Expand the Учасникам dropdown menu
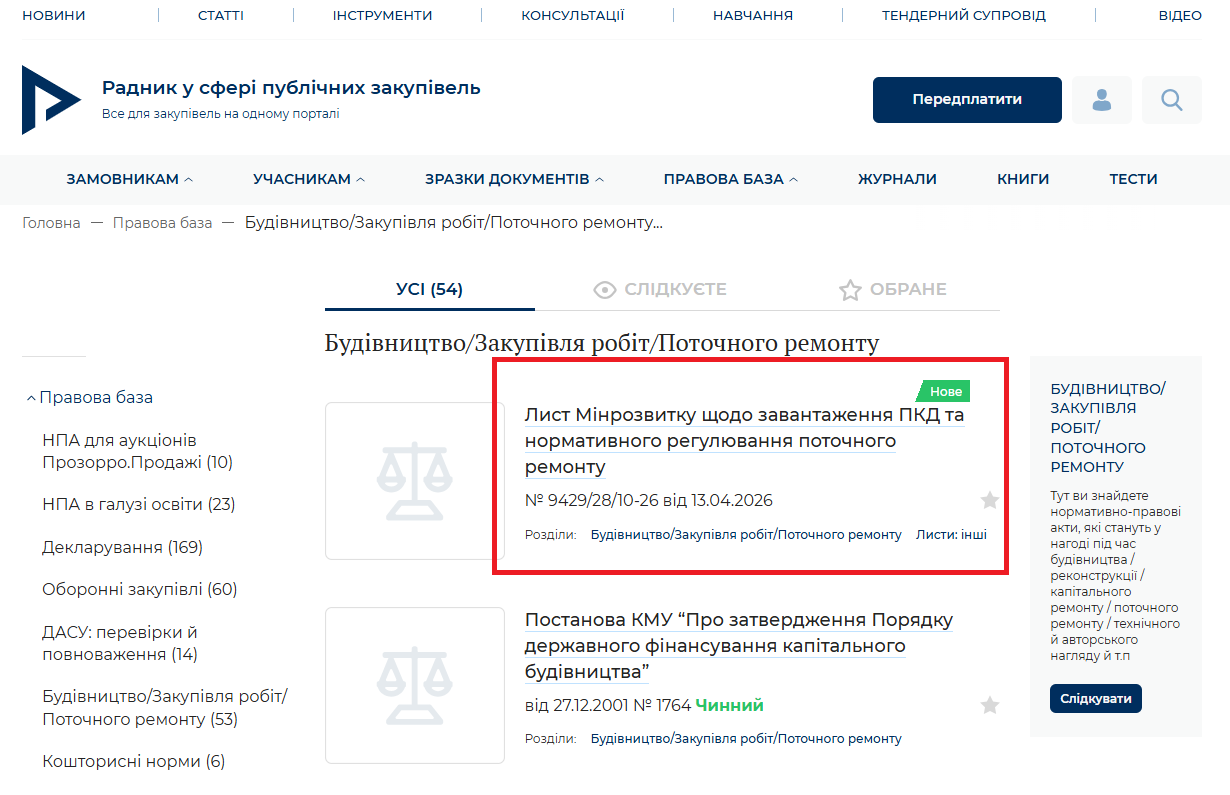Image resolution: width=1230 pixels, height=795 pixels. [x=308, y=179]
